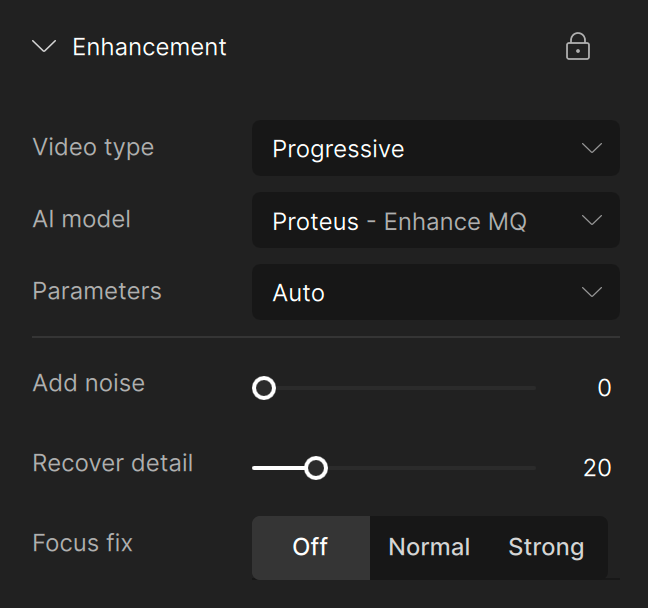648x608 pixels.
Task: Click the Recover detail slider track
Action: 440,468
